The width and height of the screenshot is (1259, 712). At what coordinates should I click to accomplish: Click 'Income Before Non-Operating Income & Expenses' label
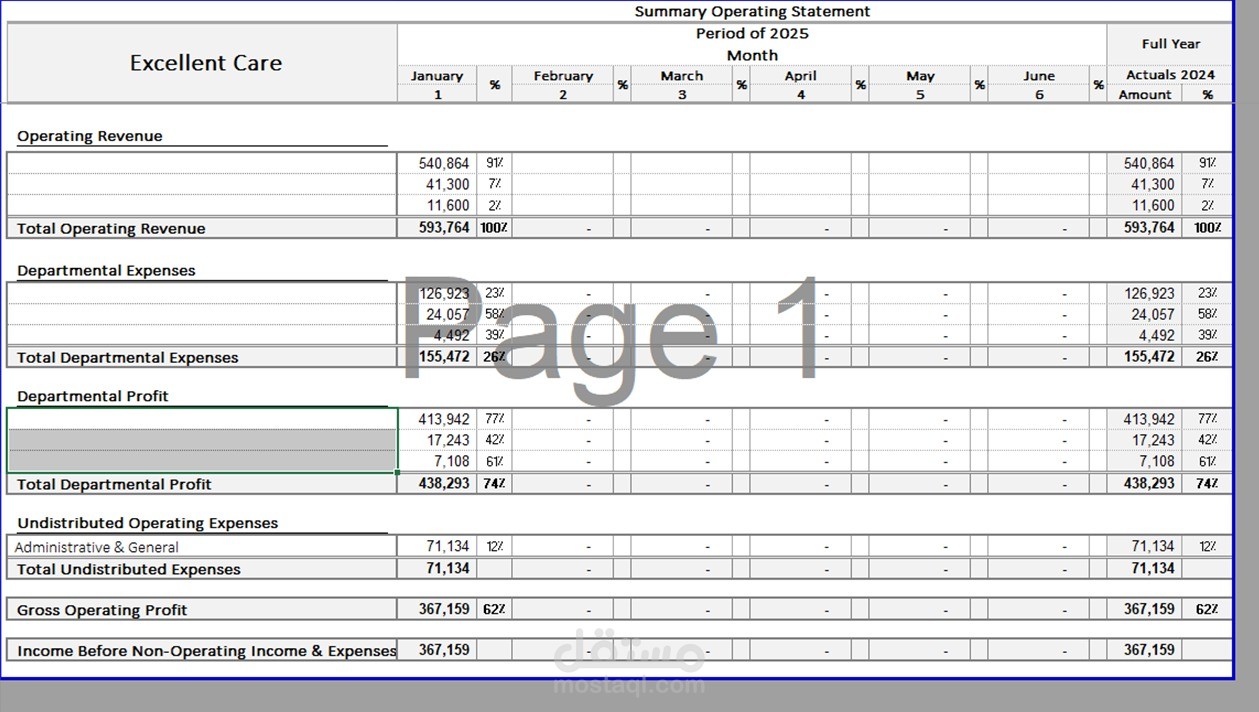coord(207,651)
